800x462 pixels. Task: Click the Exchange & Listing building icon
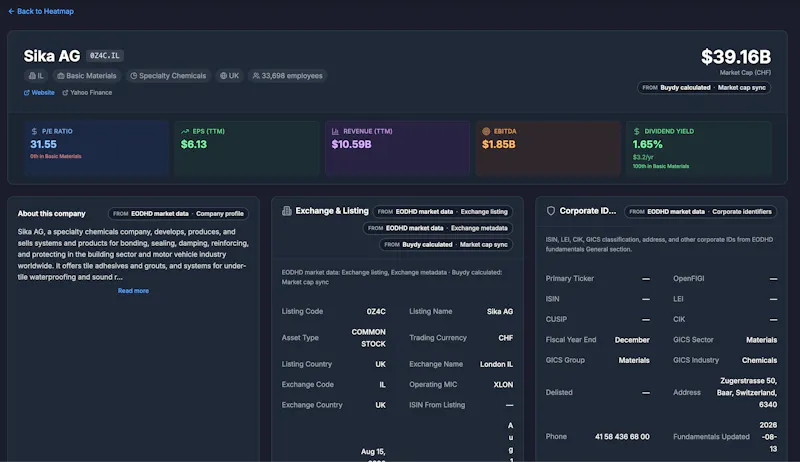coord(287,211)
